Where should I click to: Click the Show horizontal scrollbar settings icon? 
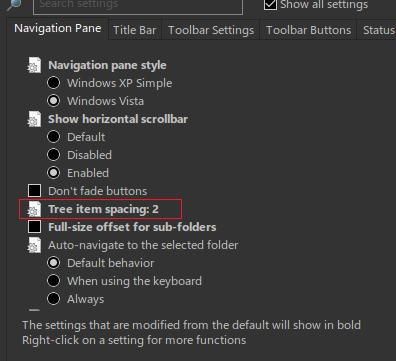[x=34, y=119]
